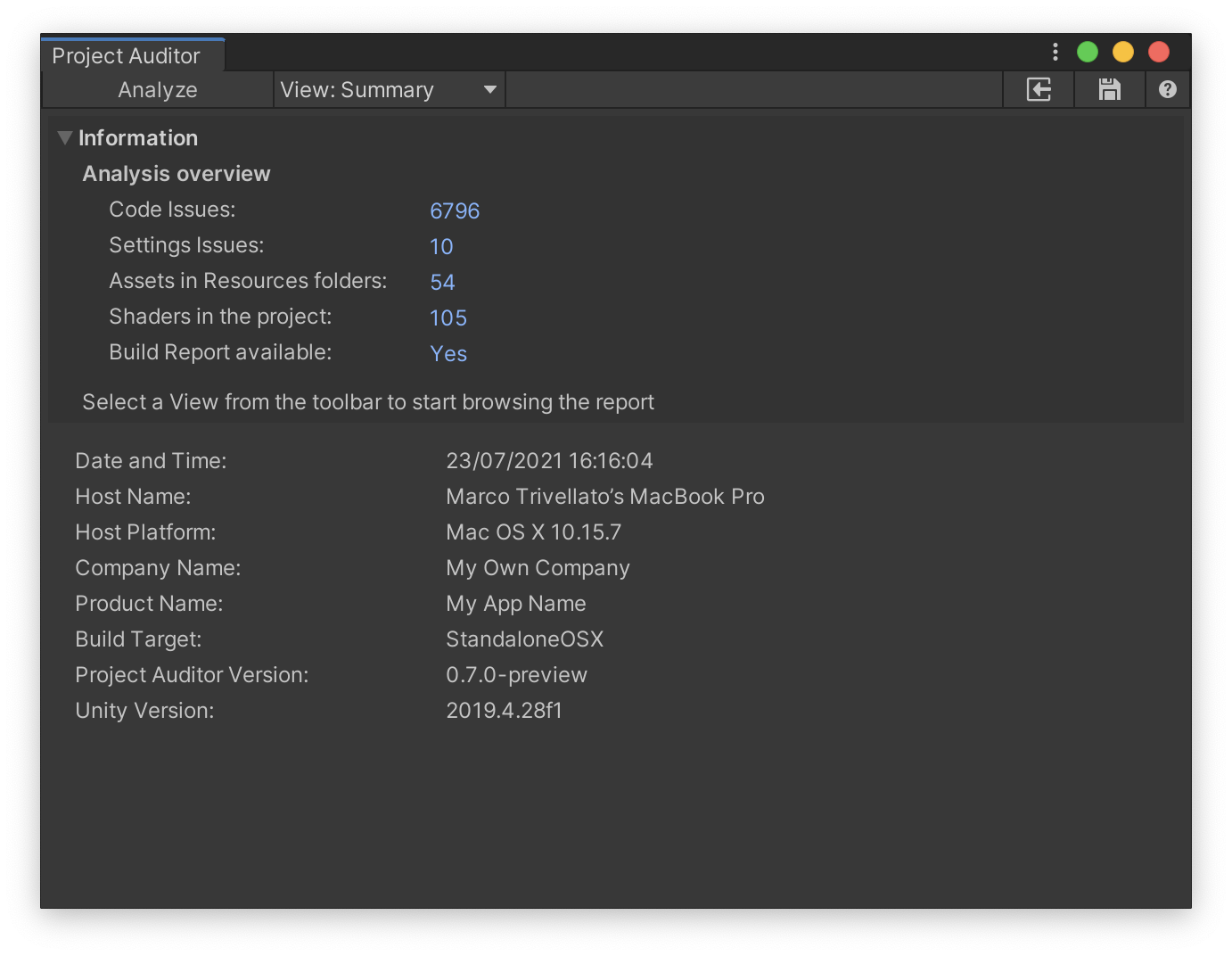Click the Build Report available Yes link
This screenshot has height=956, width=1232.
448,353
